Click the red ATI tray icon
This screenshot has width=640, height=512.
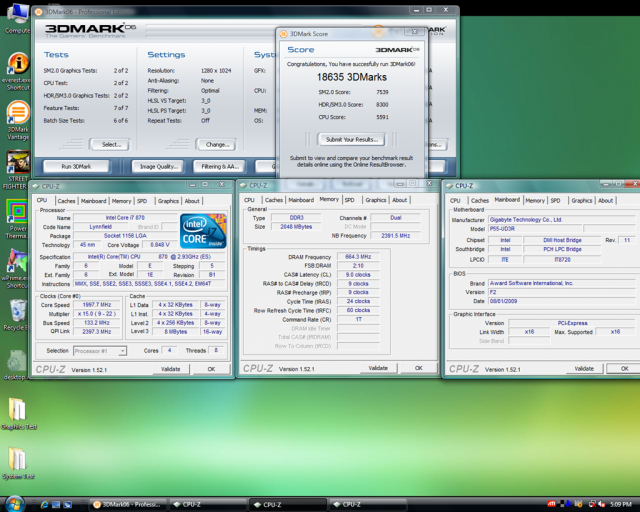click(x=551, y=504)
